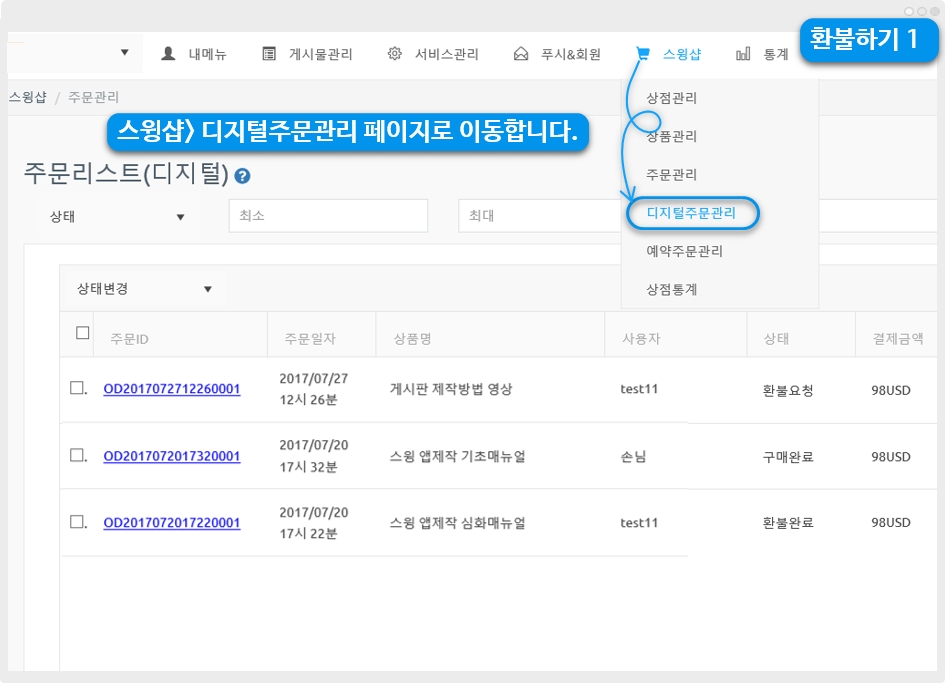Check the box for order OD2017072017320001
This screenshot has height=683, width=949.
77,455
